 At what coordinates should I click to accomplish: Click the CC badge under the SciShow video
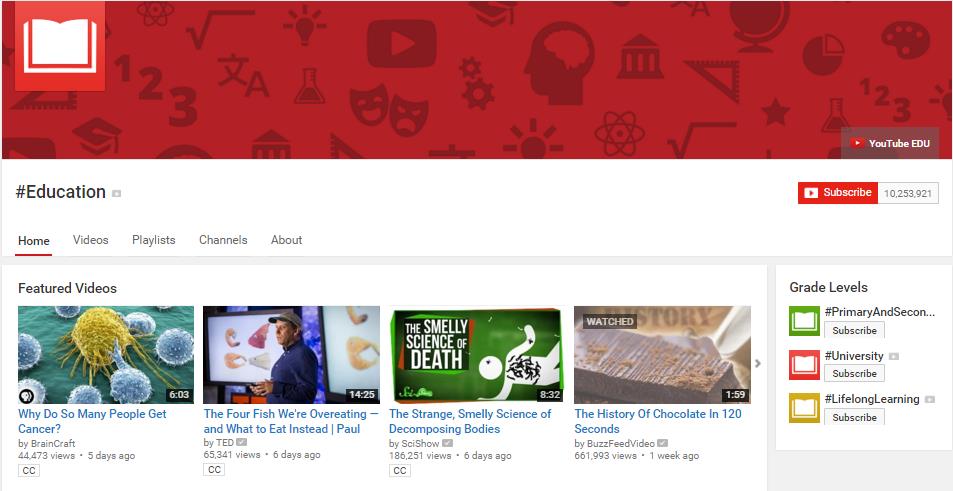399,470
